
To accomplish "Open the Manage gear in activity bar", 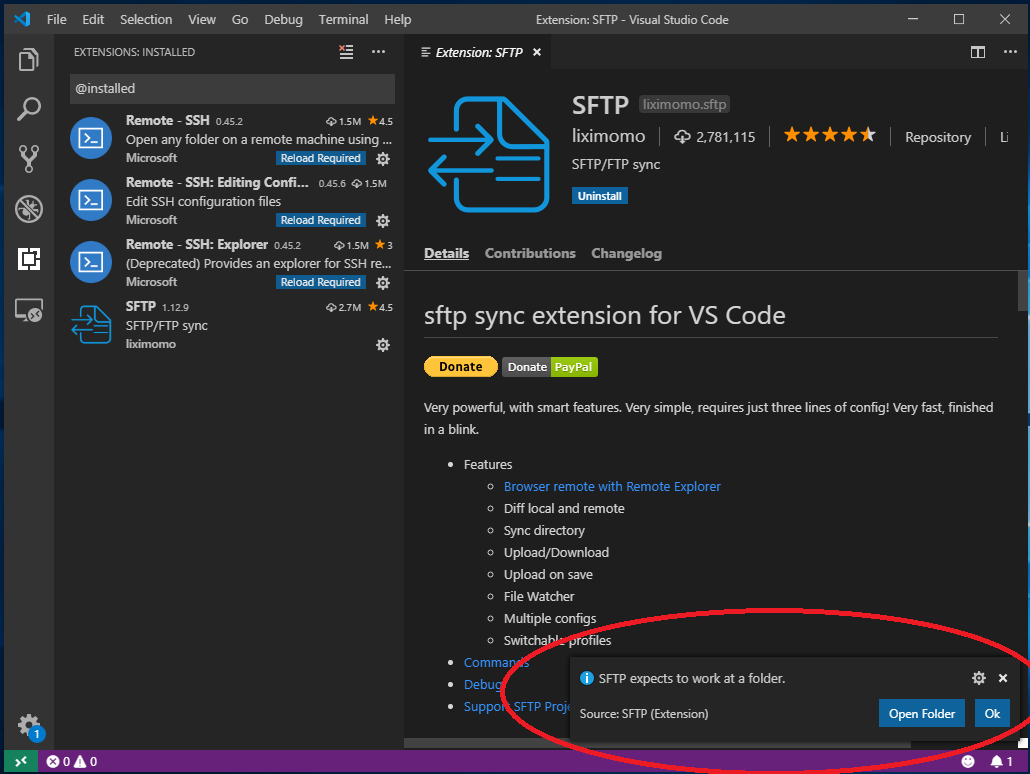I will click(x=29, y=726).
